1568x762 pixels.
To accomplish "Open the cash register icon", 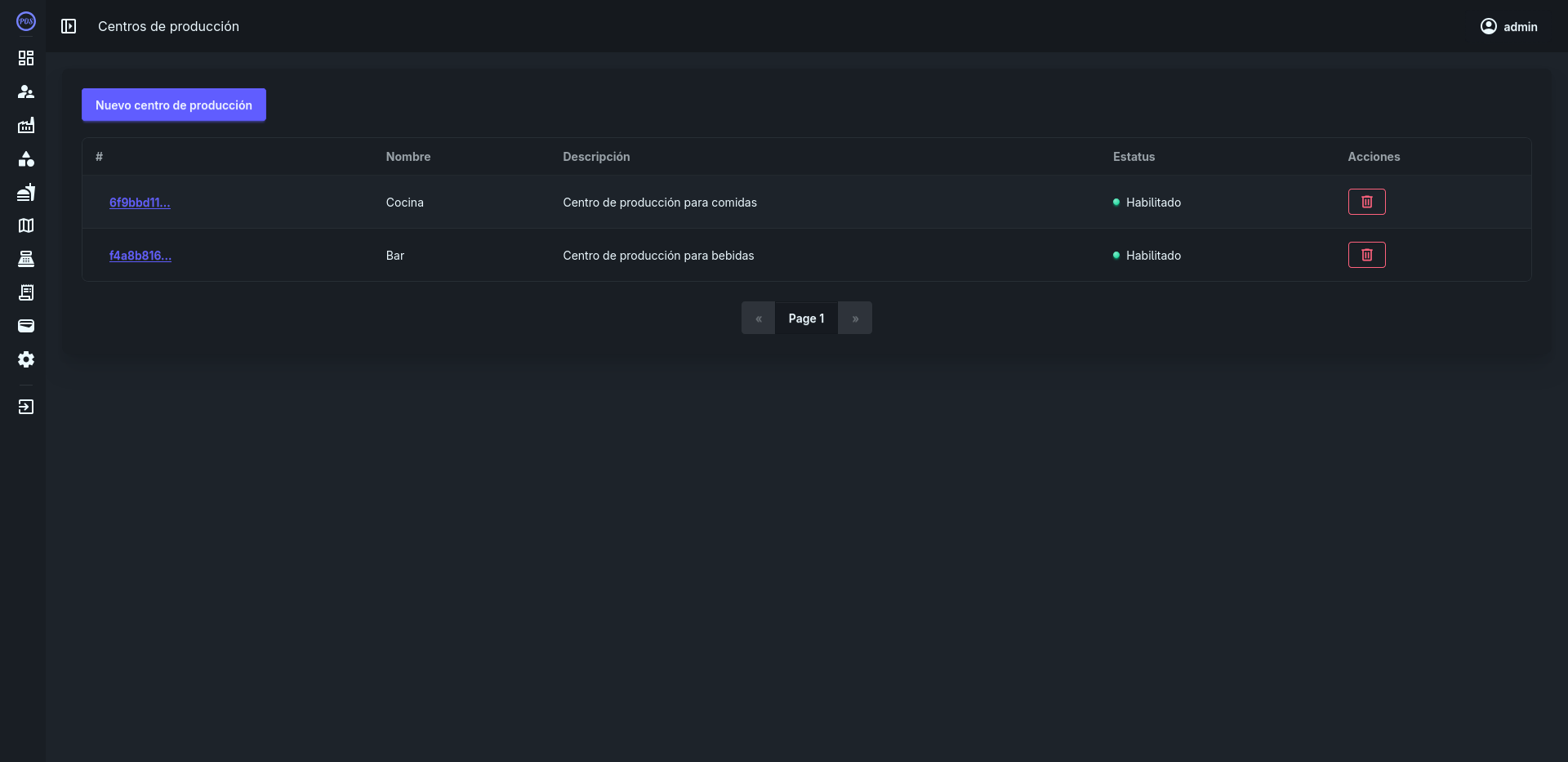I will 26,259.
